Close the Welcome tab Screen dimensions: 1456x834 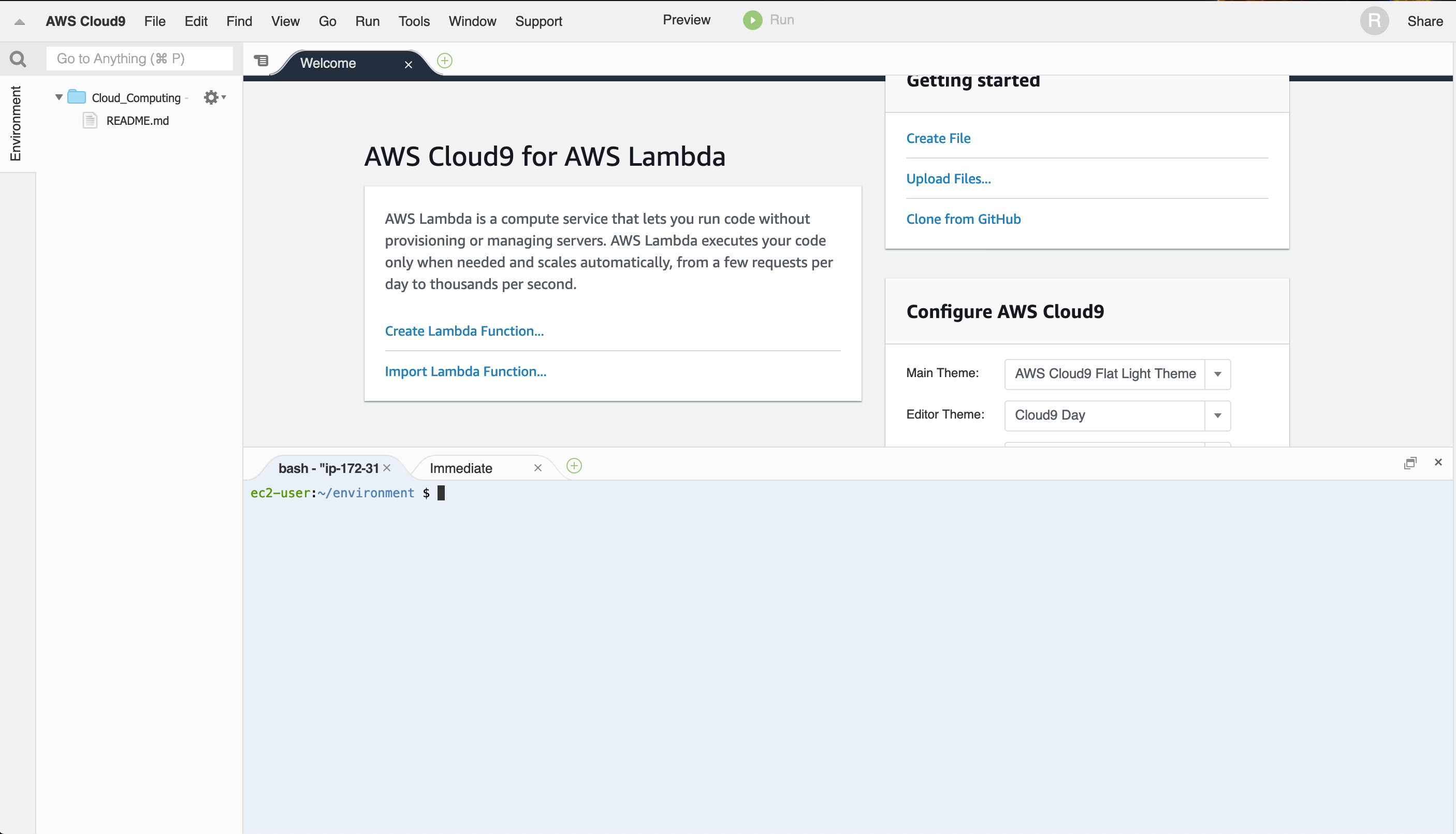click(x=408, y=64)
